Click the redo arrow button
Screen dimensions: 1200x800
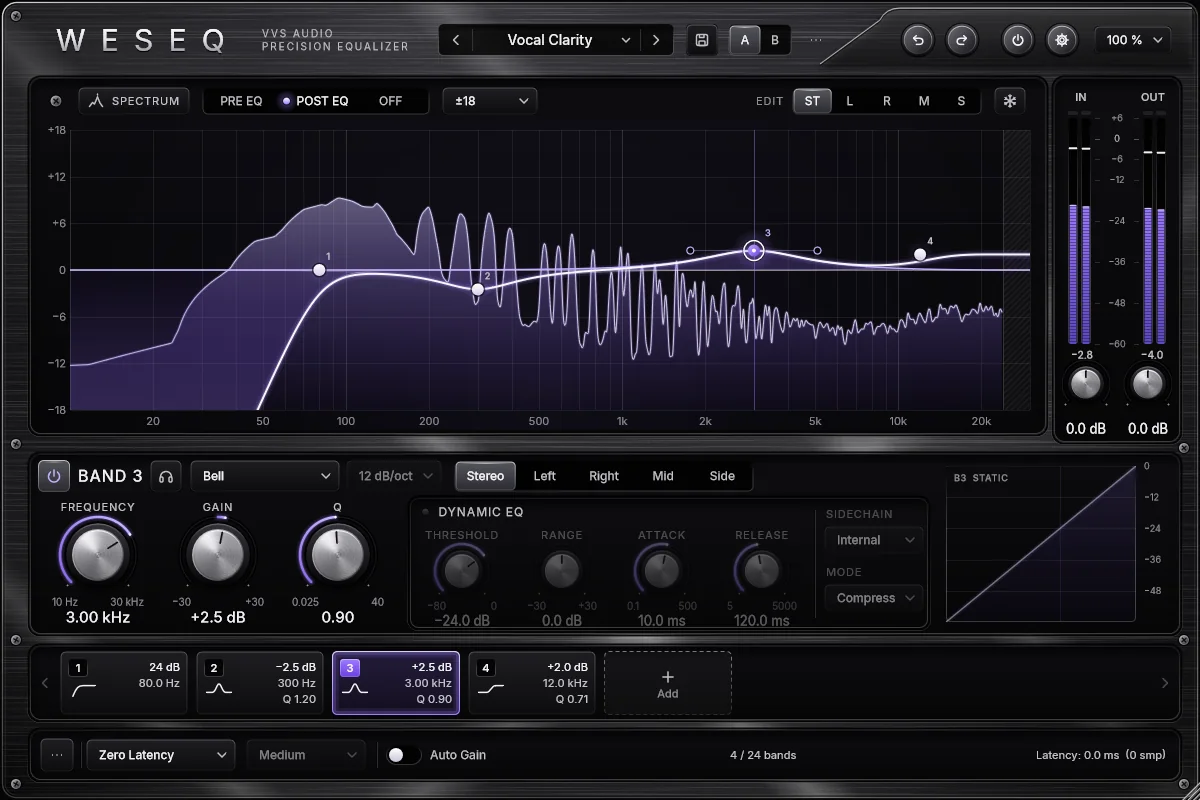(962, 40)
